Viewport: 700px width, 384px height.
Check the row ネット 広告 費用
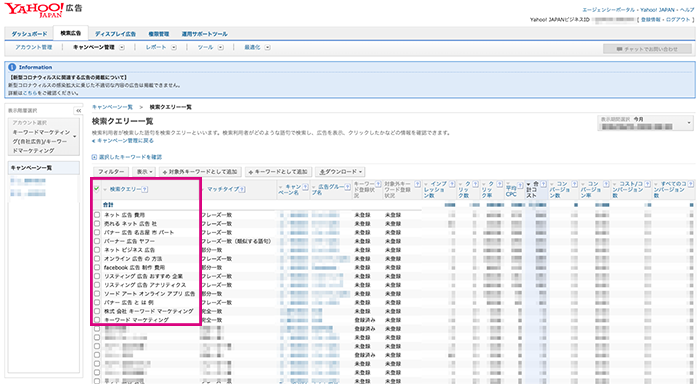(x=97, y=215)
